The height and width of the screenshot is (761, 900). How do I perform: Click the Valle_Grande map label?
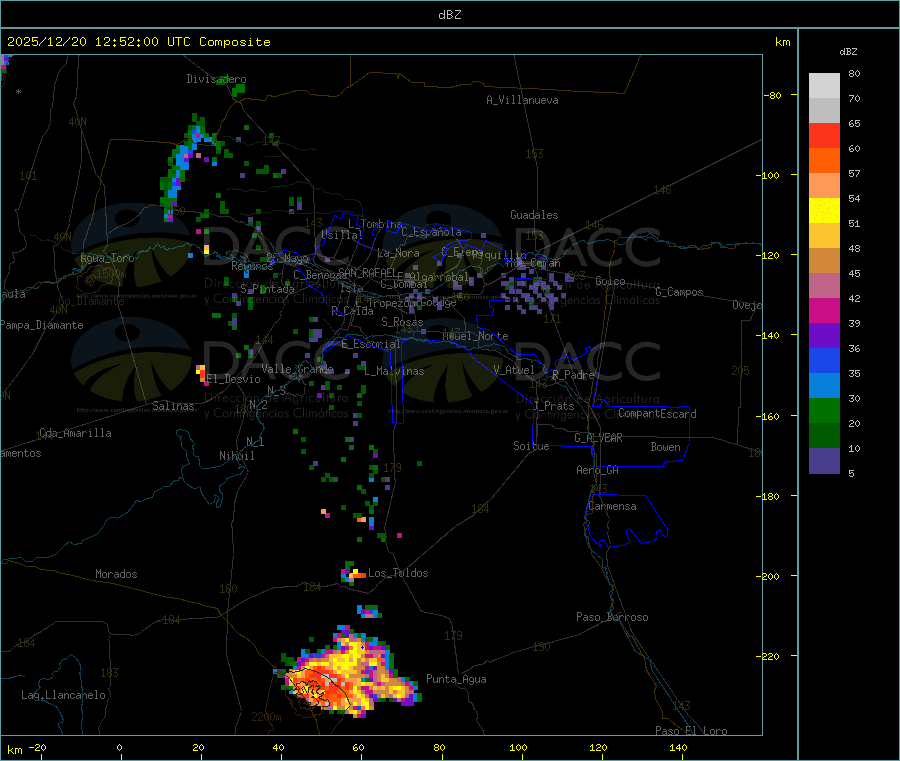click(x=297, y=368)
